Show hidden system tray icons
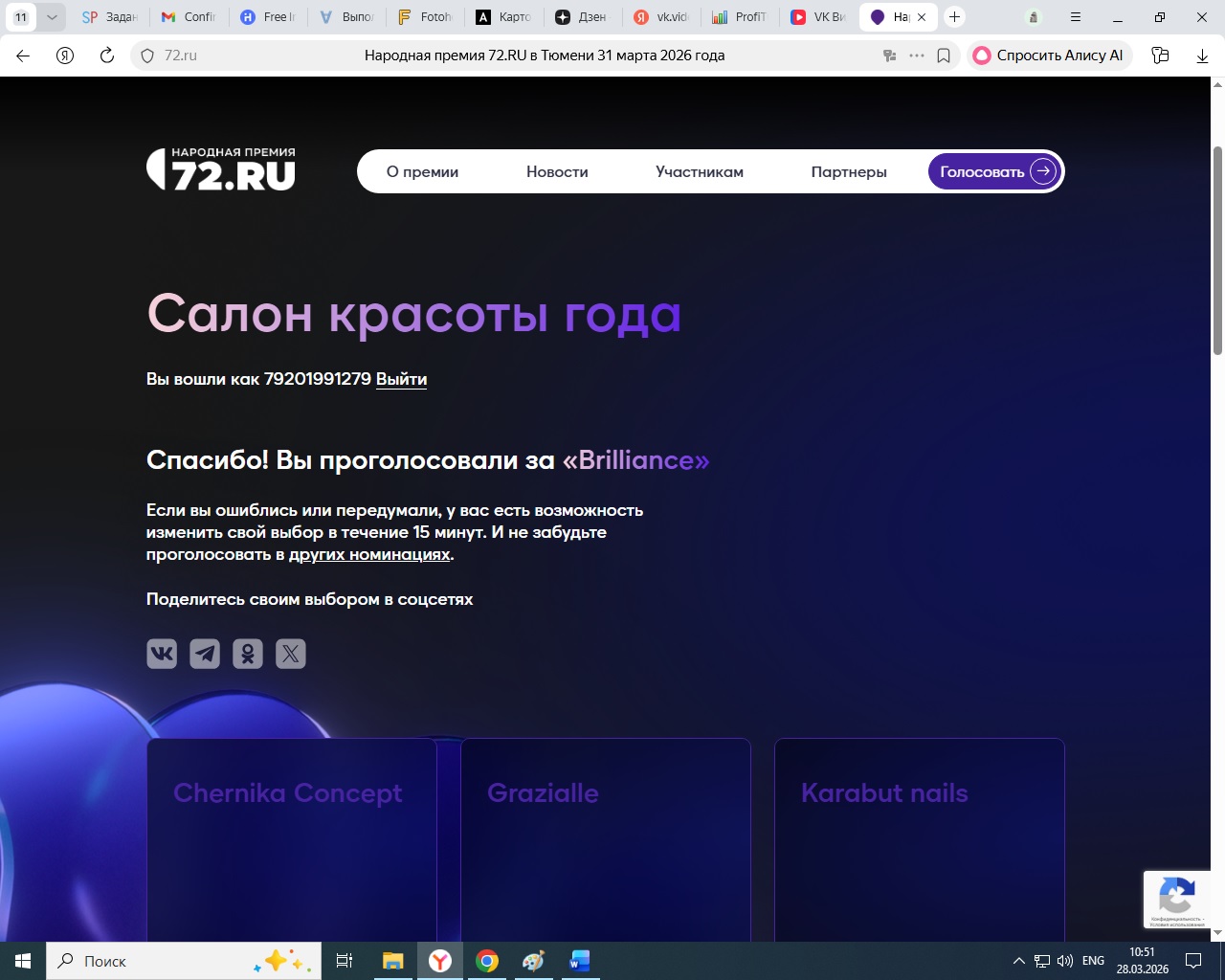Viewport: 1225px width, 980px height. tap(1018, 961)
